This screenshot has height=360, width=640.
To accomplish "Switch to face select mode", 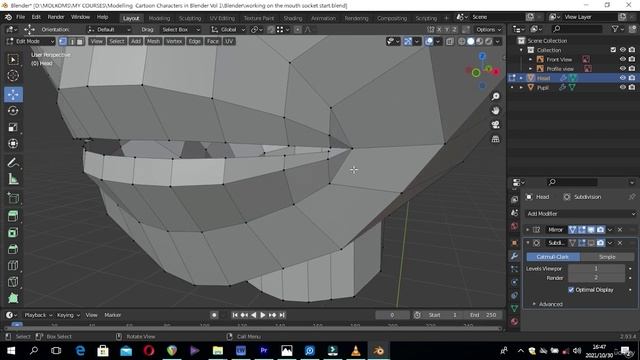I will 80,41.
